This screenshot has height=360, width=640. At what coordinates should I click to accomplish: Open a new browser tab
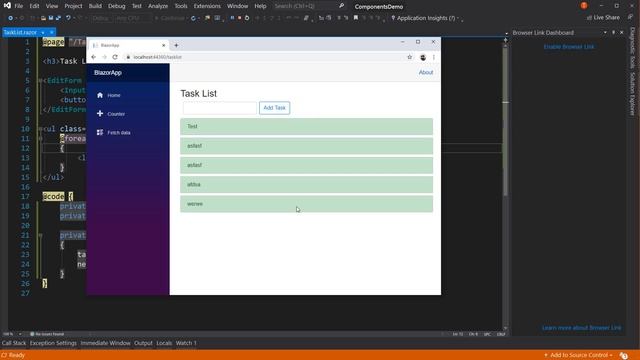tap(176, 45)
